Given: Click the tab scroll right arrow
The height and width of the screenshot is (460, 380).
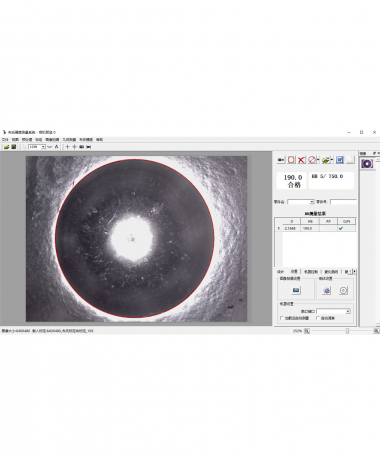Looking at the screenshot, I should [355, 272].
